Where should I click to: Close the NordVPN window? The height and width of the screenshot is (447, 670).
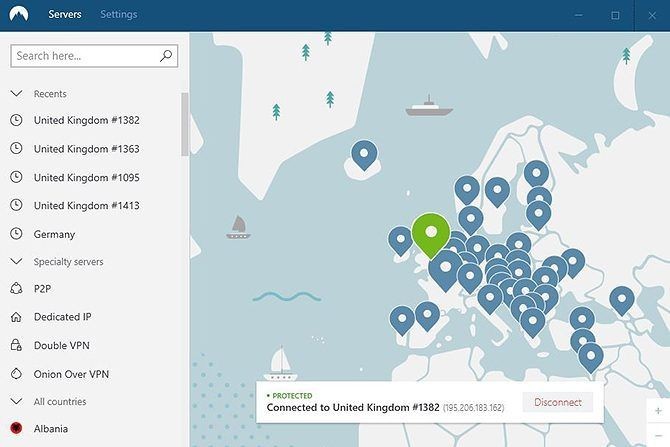652,15
